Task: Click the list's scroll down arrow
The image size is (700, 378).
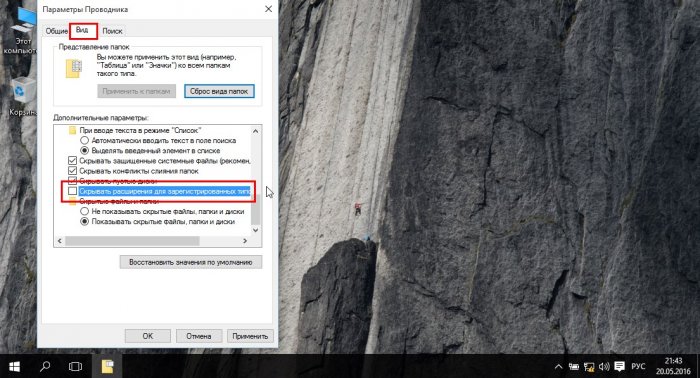Action: [x=255, y=230]
